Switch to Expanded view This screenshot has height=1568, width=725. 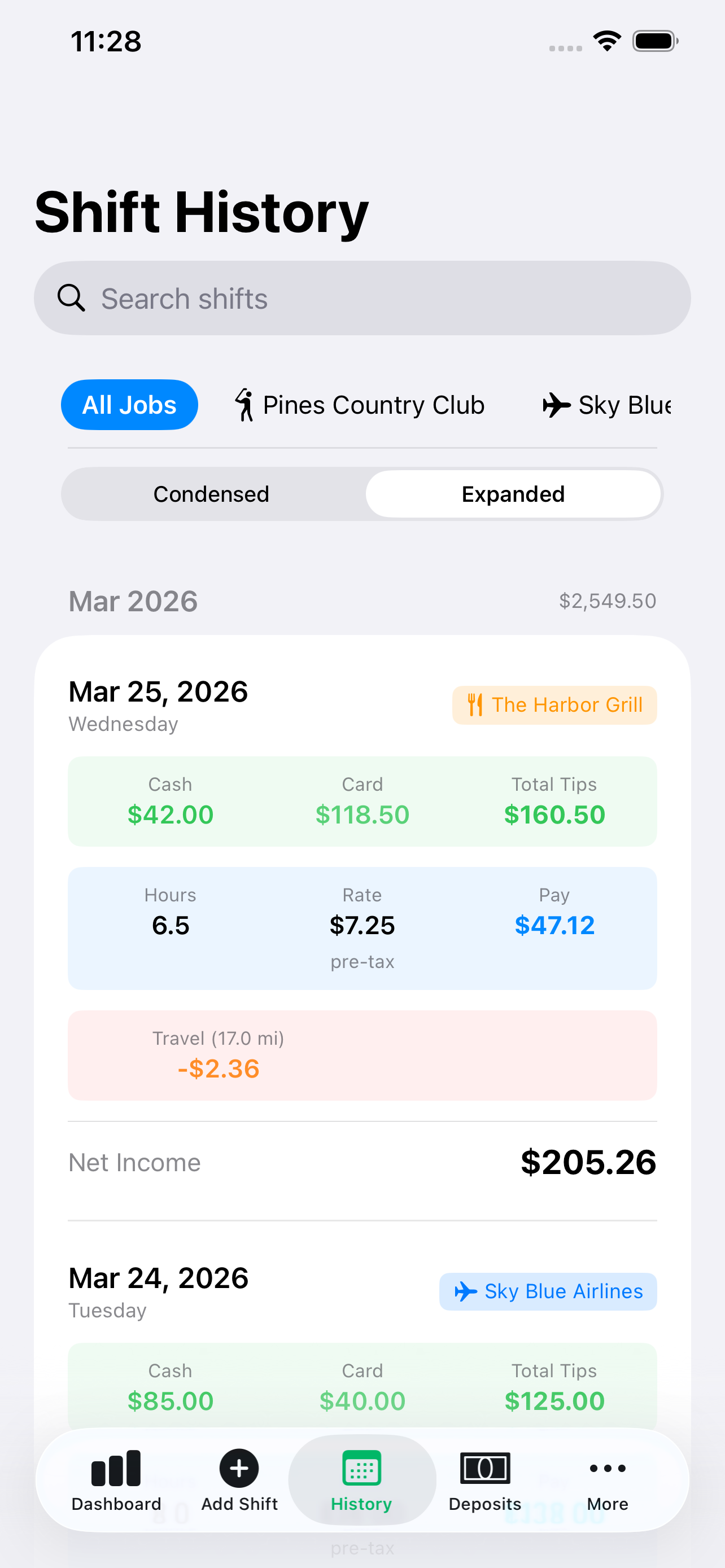(513, 494)
